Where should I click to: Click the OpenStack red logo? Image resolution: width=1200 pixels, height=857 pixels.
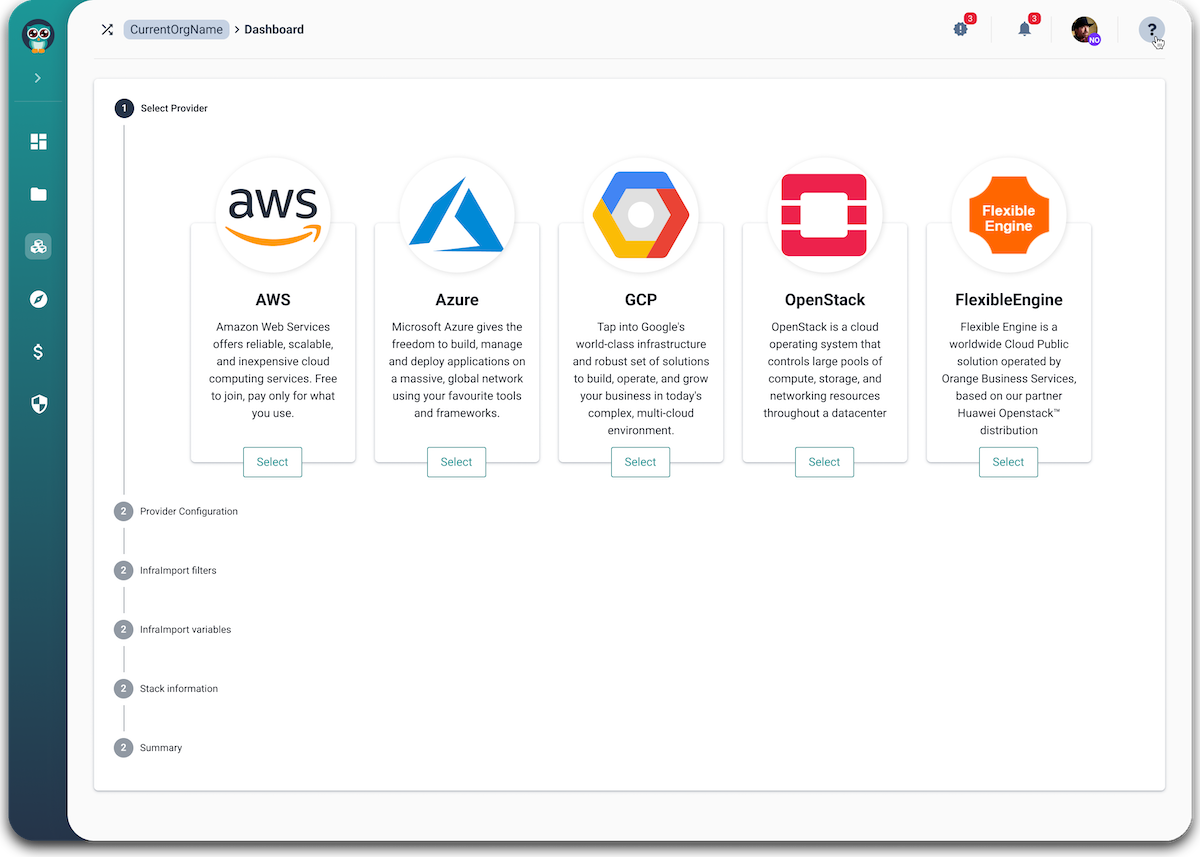825,215
